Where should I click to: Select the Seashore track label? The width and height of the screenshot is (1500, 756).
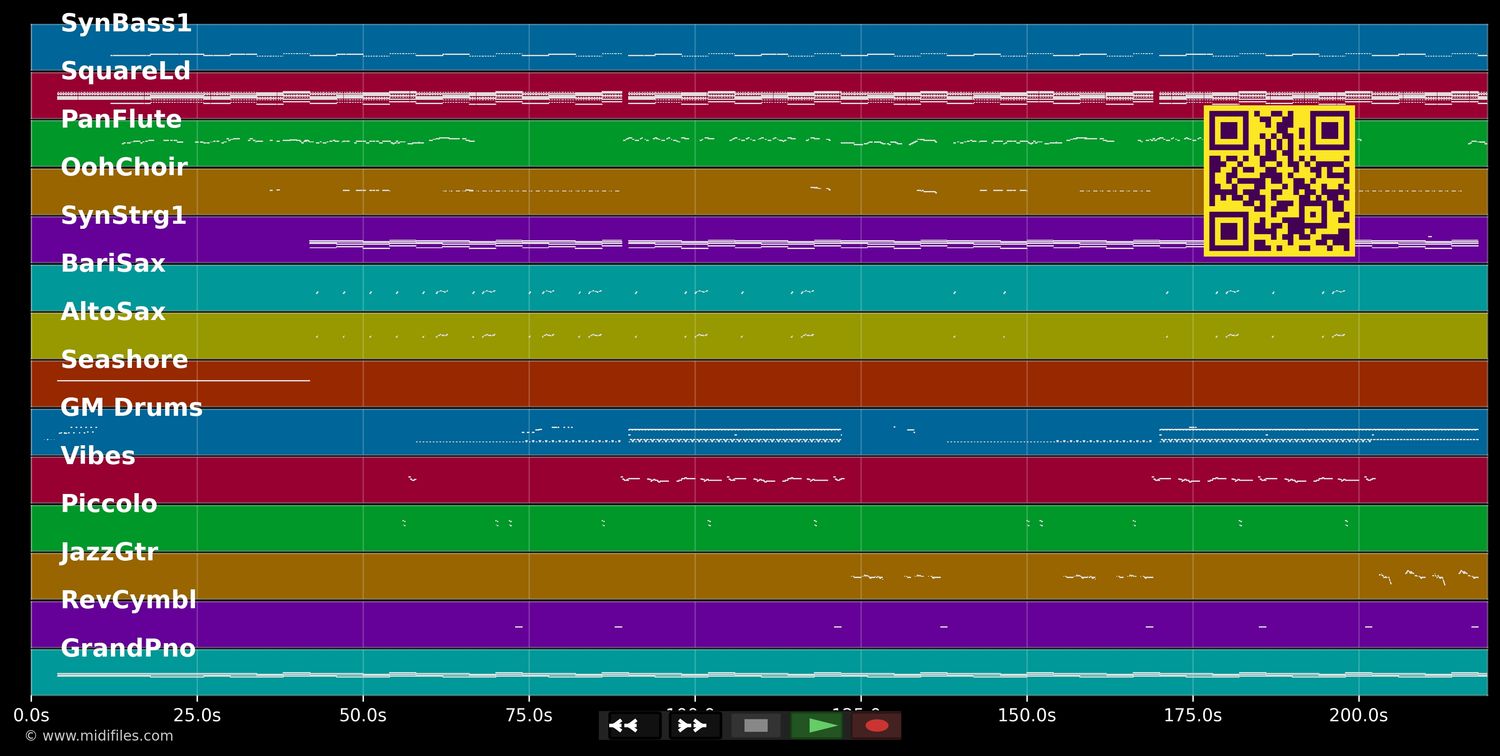(x=124, y=360)
